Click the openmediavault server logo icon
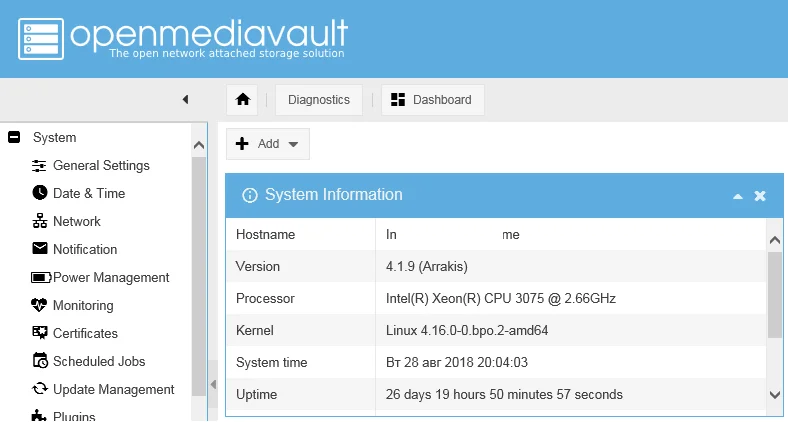This screenshot has width=788, height=422. (41, 39)
